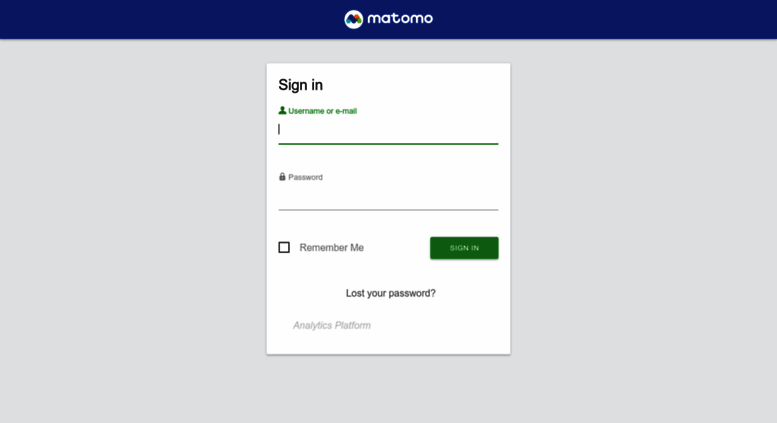
Task: Click the user silhouette icon
Action: pos(282,110)
